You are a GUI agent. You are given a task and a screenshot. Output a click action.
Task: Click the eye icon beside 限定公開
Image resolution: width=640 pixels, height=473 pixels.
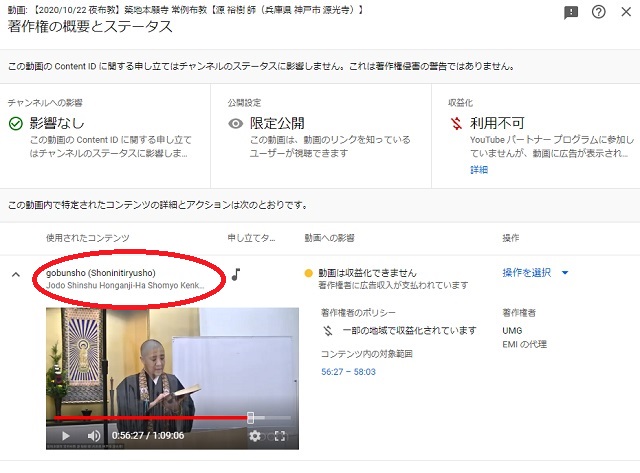236,123
